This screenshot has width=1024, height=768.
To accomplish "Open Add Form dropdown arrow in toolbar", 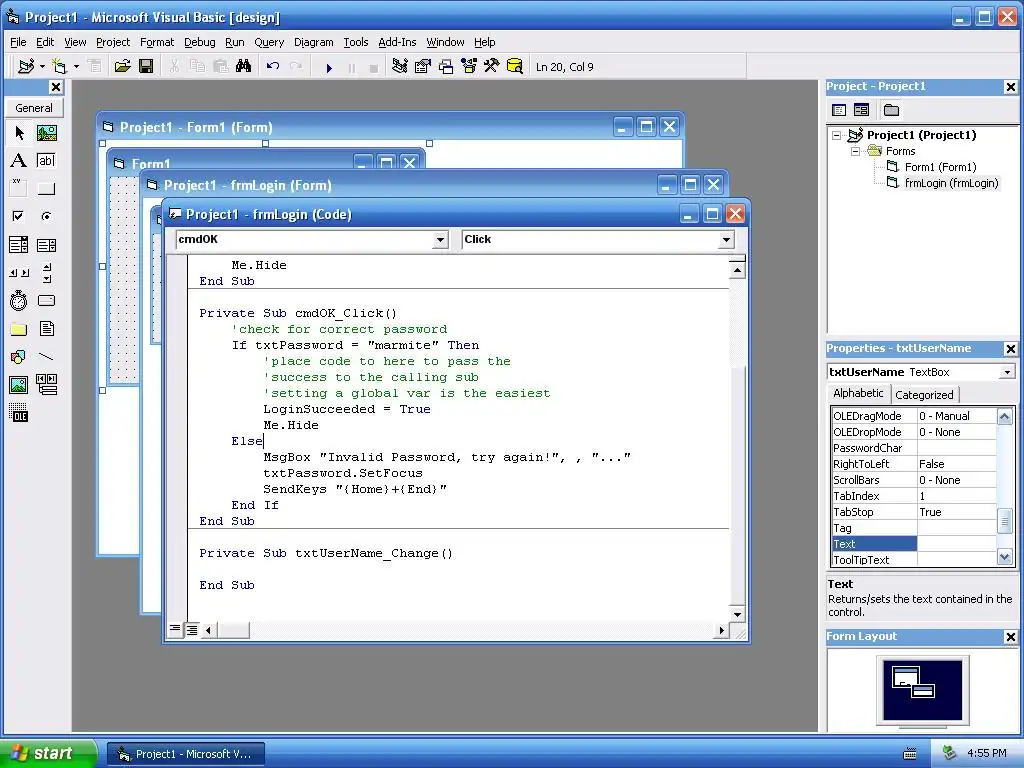I will (76, 67).
